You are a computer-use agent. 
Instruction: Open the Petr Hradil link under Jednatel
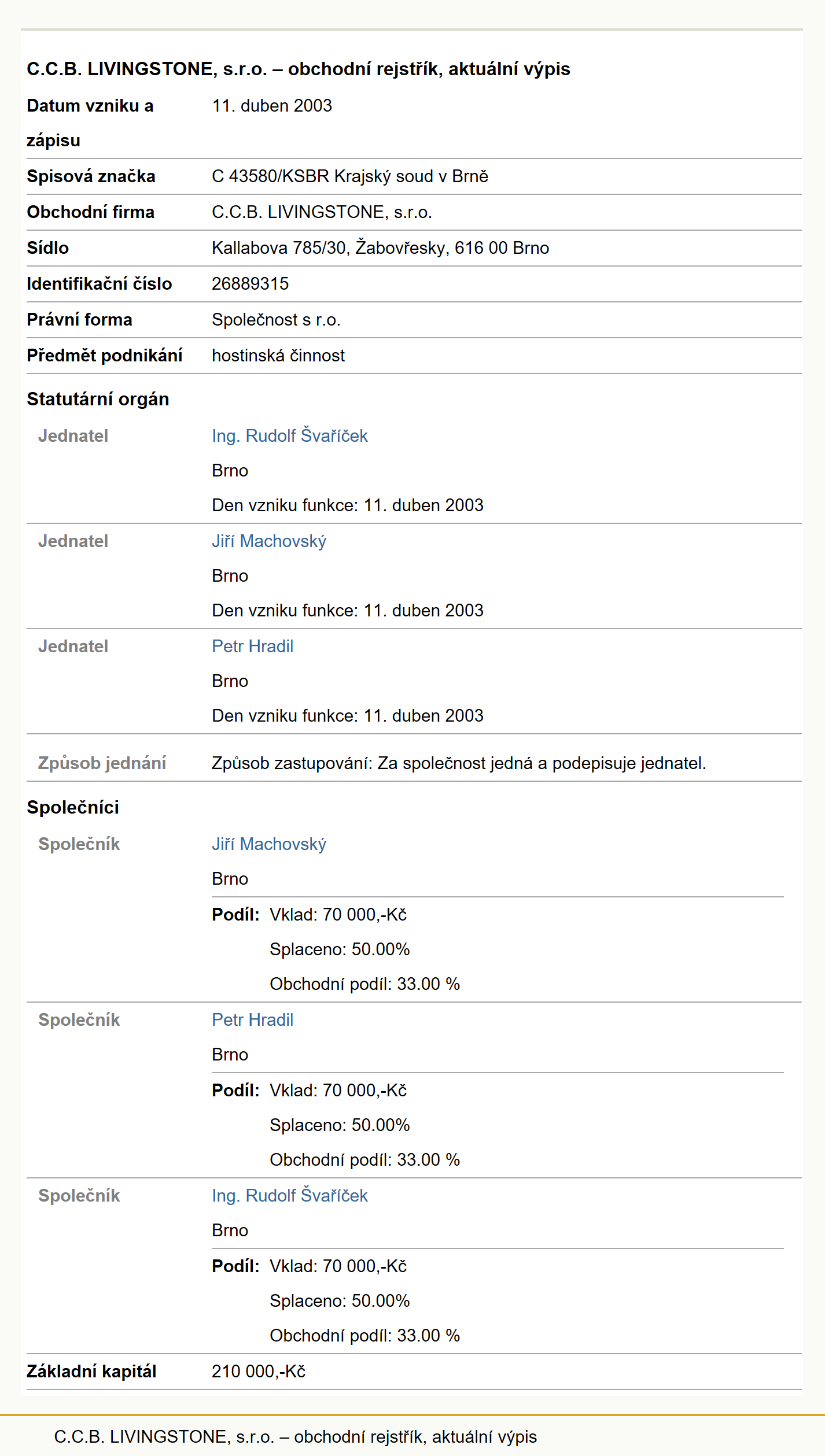tap(252, 646)
